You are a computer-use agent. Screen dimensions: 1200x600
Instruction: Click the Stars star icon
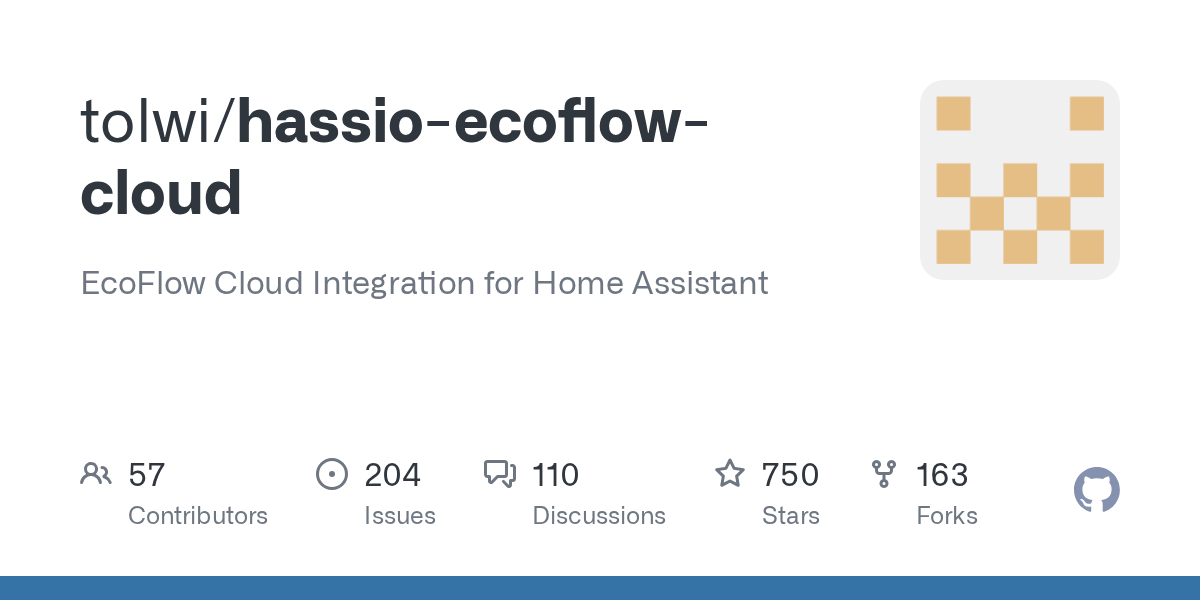pos(730,474)
